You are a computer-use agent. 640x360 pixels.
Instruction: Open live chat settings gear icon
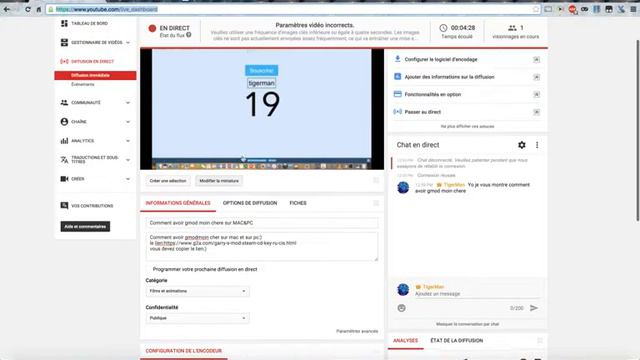click(x=522, y=145)
